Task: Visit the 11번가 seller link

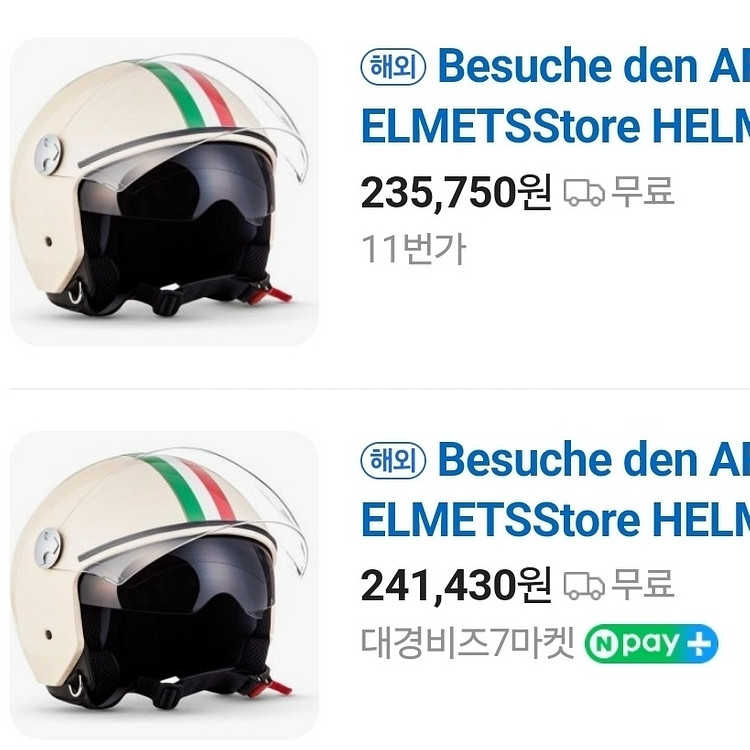Action: tap(413, 248)
